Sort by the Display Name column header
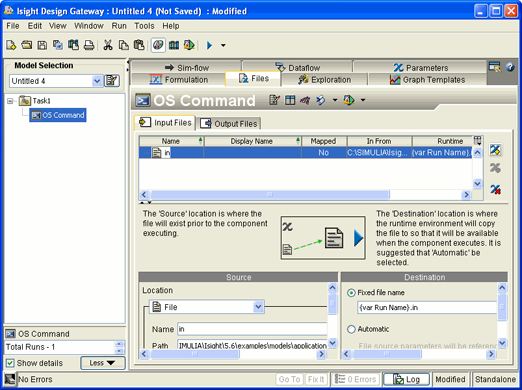 [252, 141]
